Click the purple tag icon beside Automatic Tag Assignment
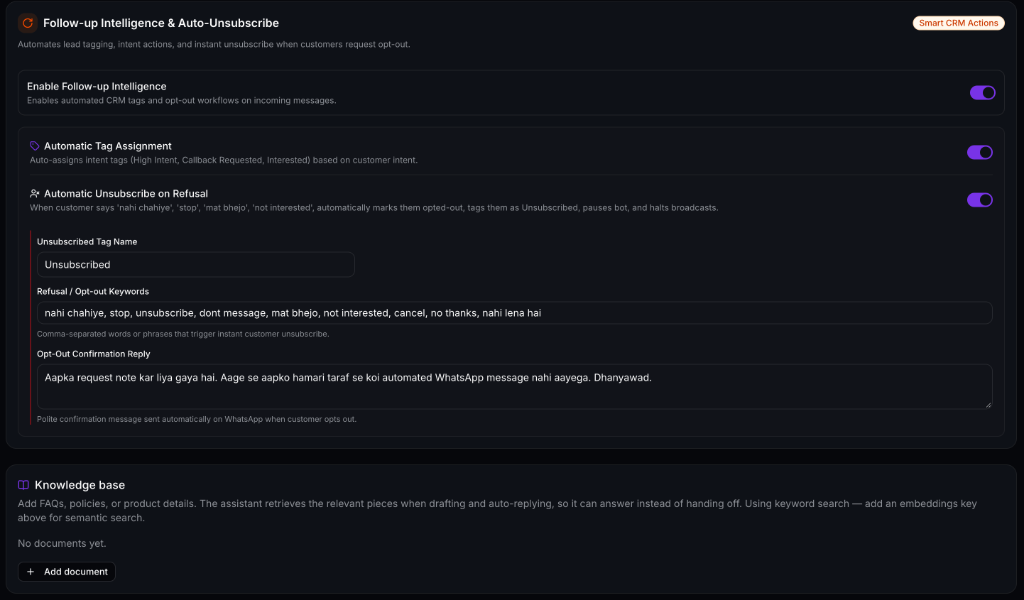1024x600 pixels. click(35, 146)
